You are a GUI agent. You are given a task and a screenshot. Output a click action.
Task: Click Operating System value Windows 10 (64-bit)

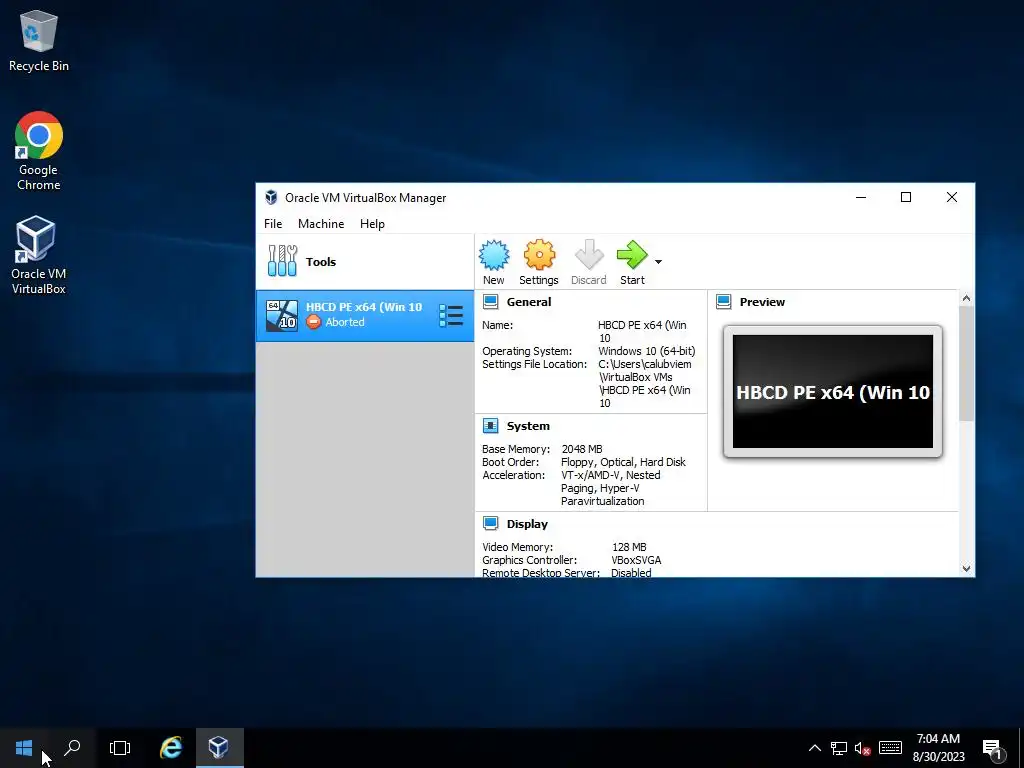pos(647,351)
